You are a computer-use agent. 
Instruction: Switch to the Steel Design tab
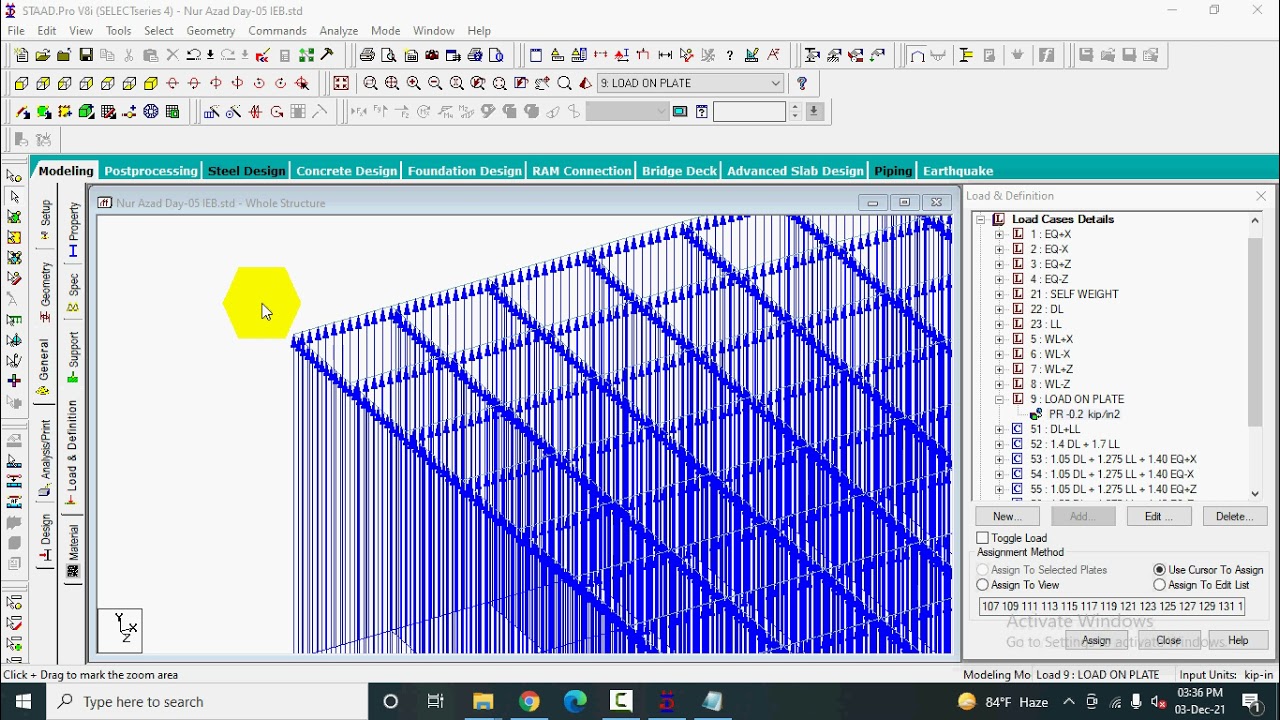(x=246, y=171)
